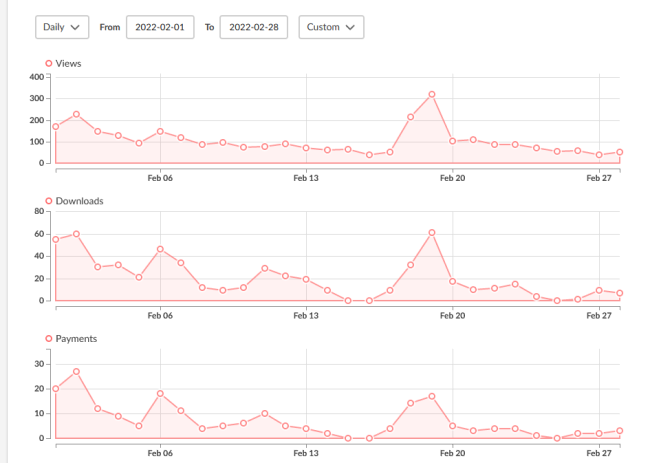Click the Downloads chart point on Feb 06 gridline
650x463 pixels.
coord(160,249)
